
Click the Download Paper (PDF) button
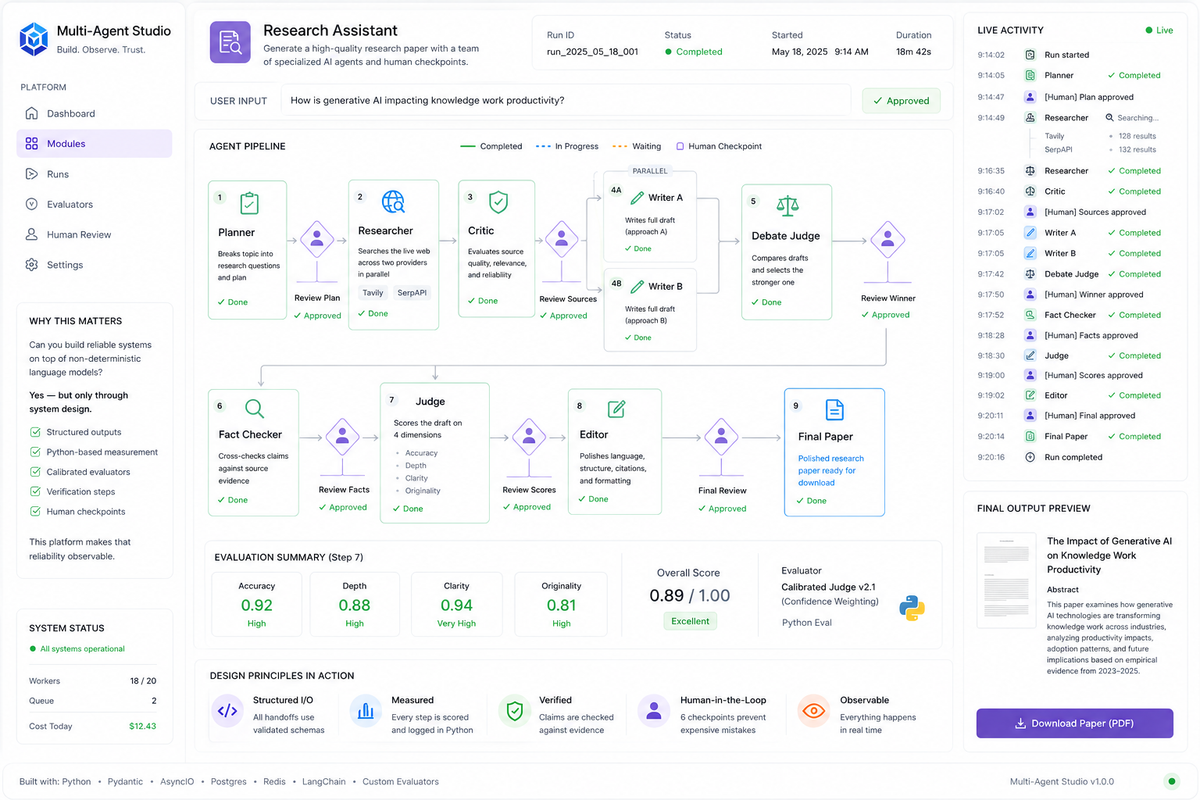pyautogui.click(x=1074, y=723)
